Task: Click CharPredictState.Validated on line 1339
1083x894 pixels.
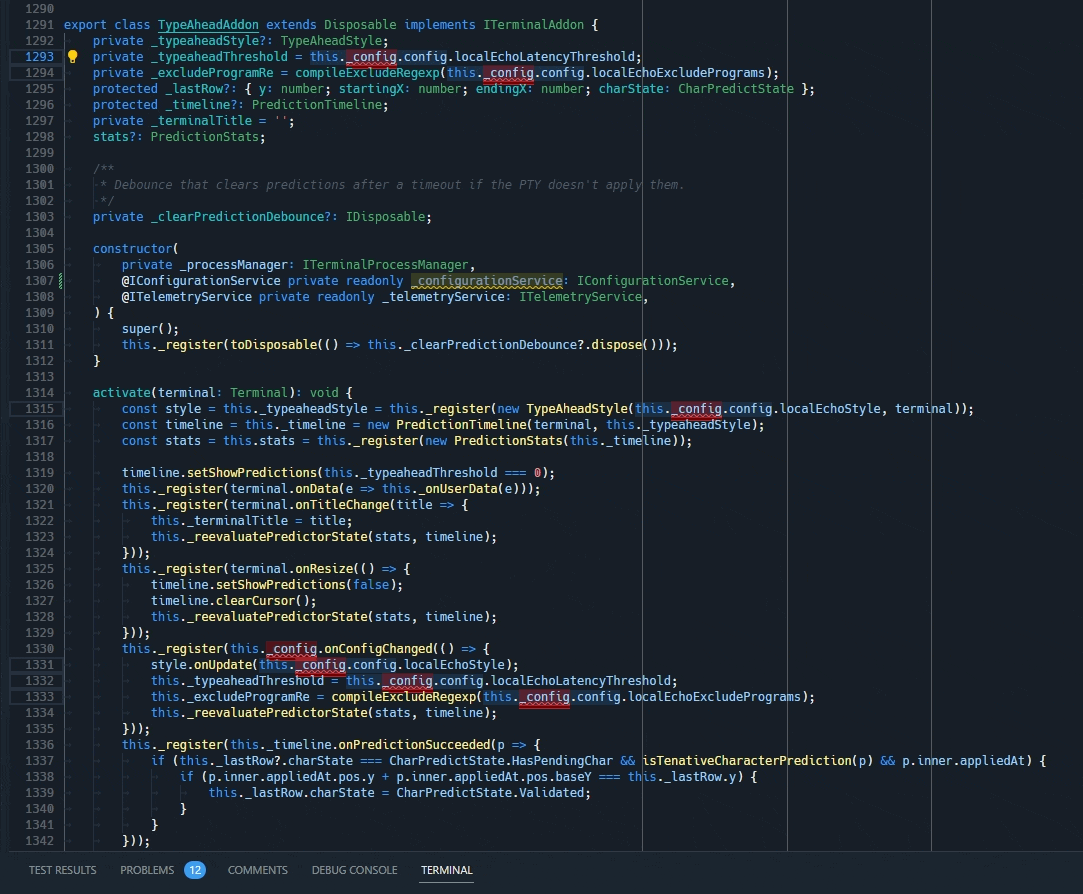Action: click(490, 792)
